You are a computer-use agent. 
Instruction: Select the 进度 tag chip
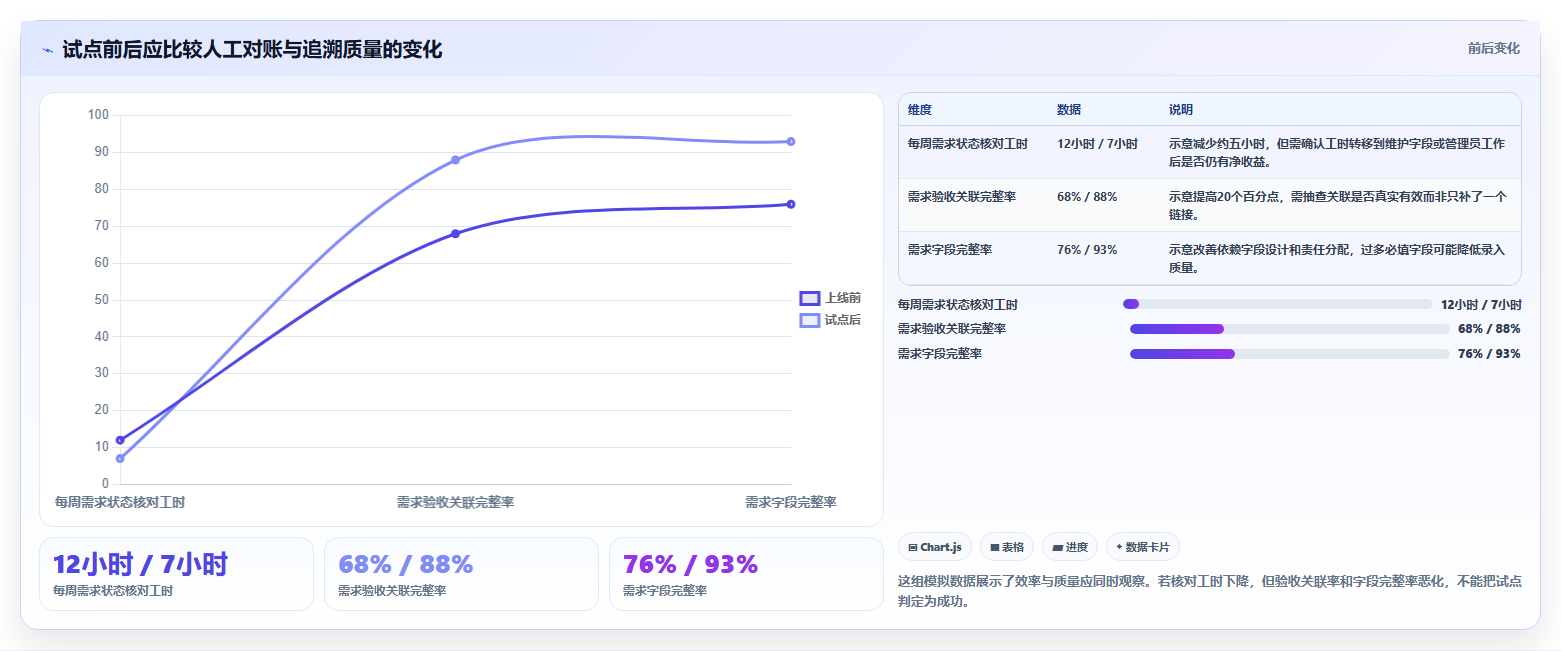pyautogui.click(x=1070, y=547)
